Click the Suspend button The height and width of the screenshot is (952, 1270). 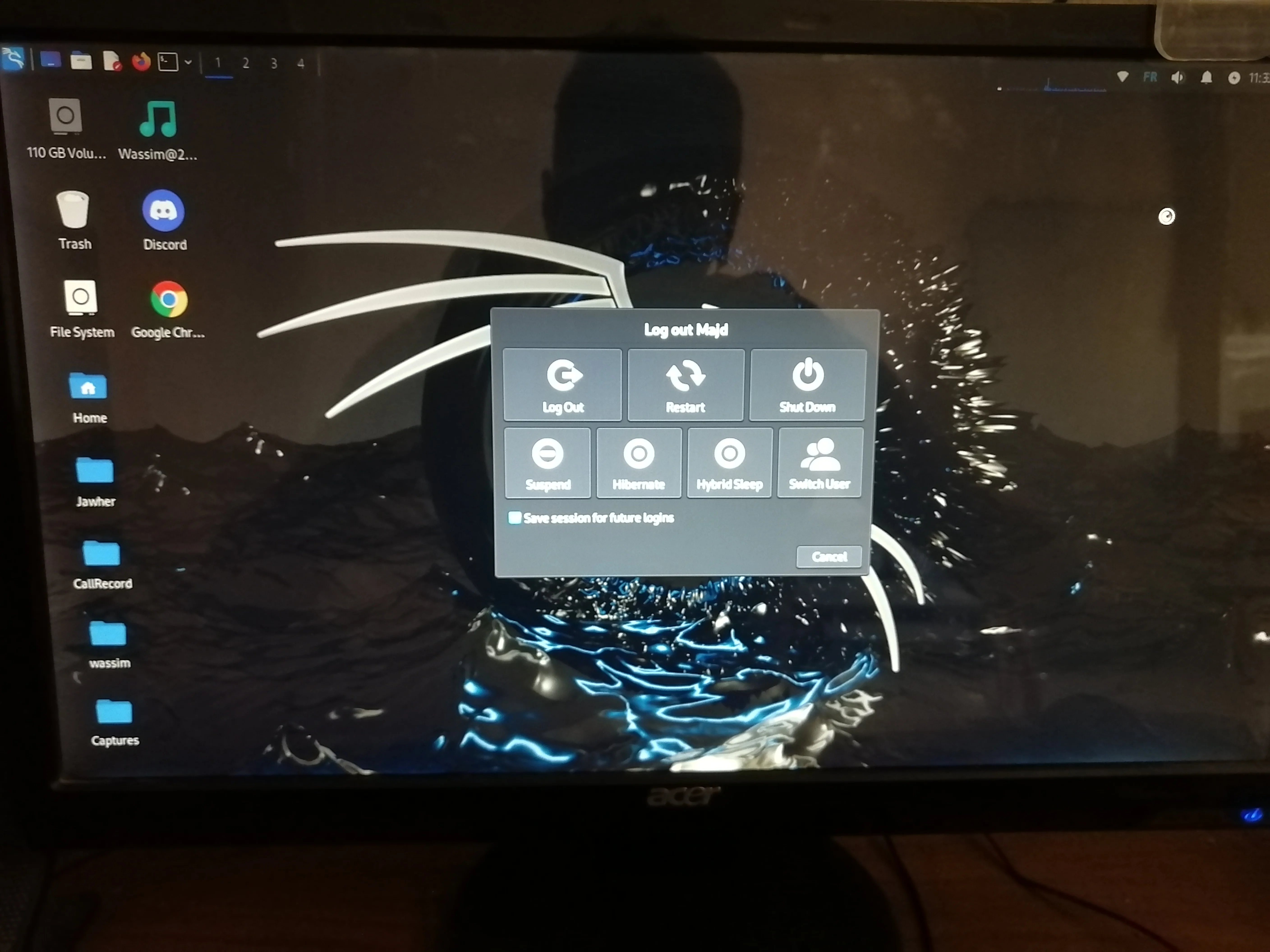tap(548, 462)
